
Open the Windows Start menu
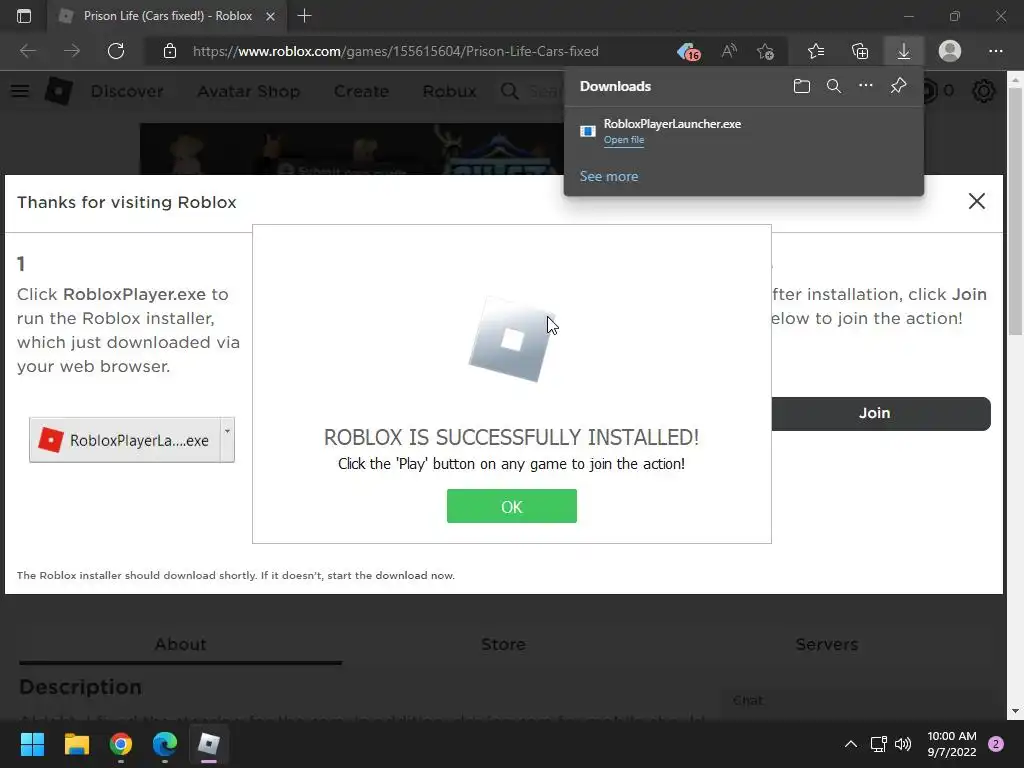point(32,744)
